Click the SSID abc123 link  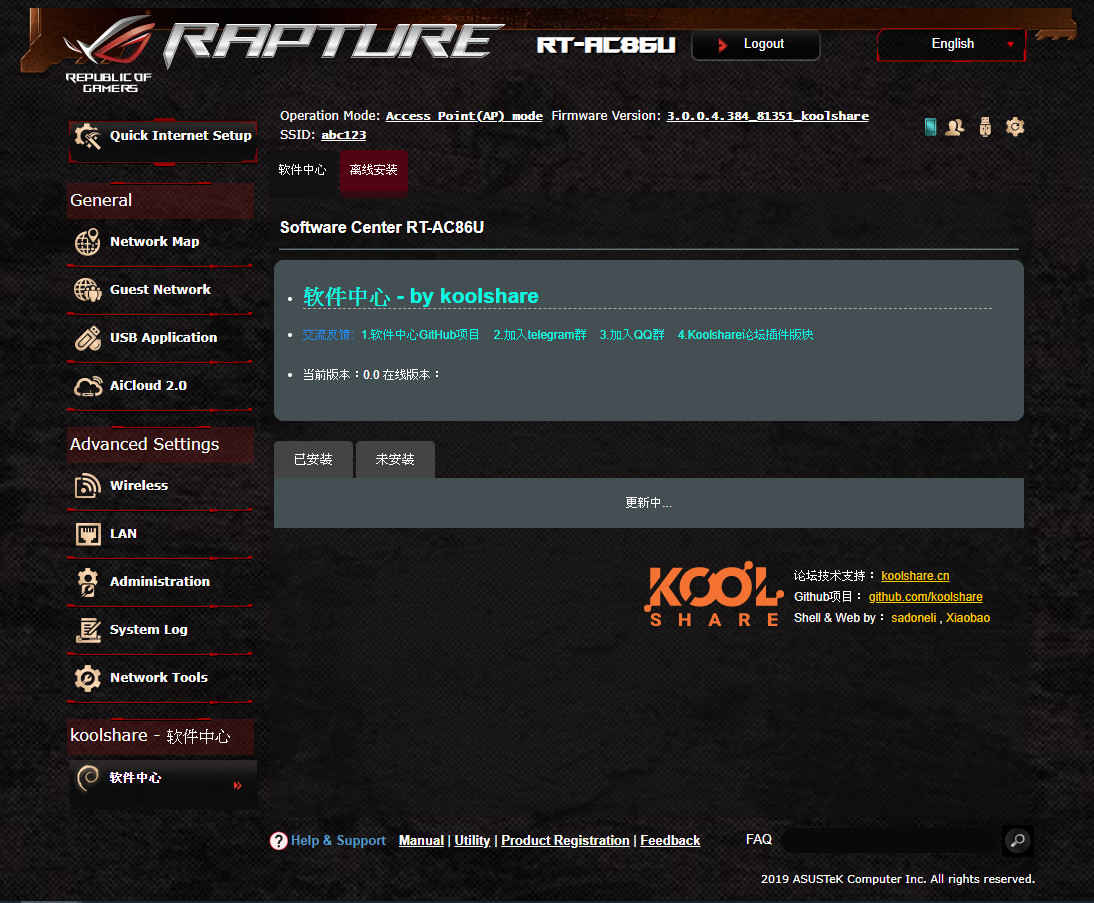[x=343, y=135]
